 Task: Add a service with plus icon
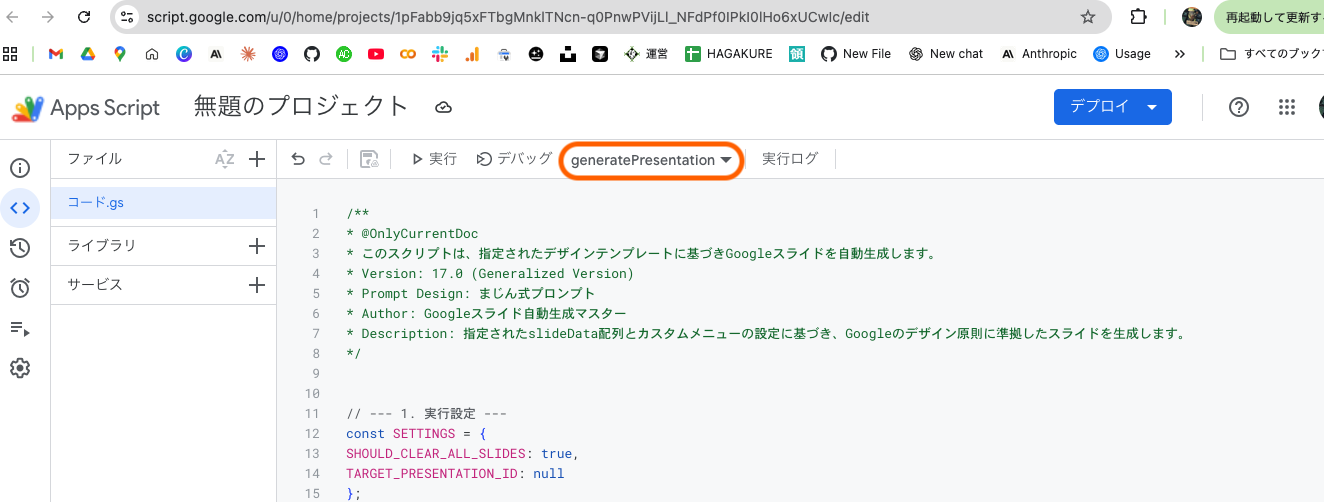pyautogui.click(x=256, y=285)
